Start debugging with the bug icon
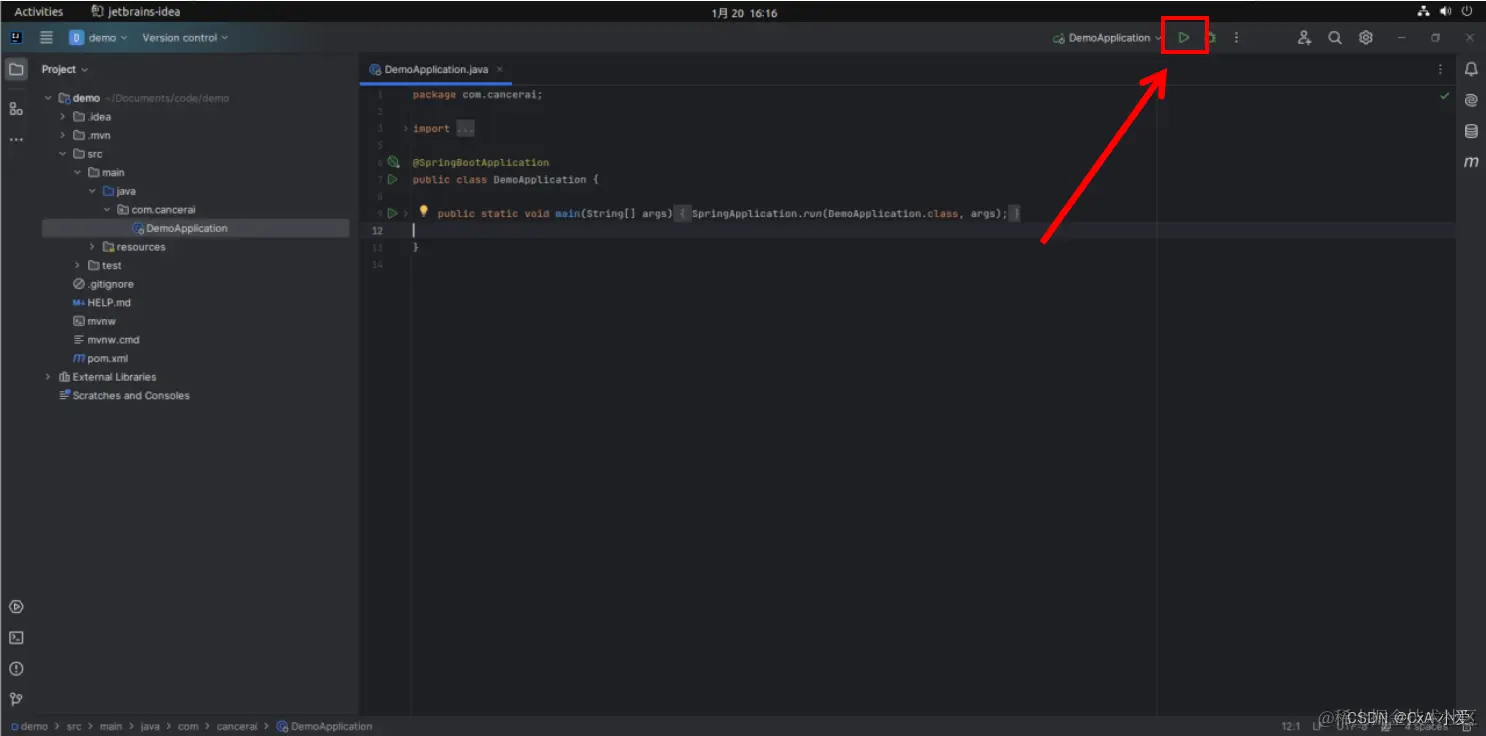1486x736 pixels. [1211, 38]
